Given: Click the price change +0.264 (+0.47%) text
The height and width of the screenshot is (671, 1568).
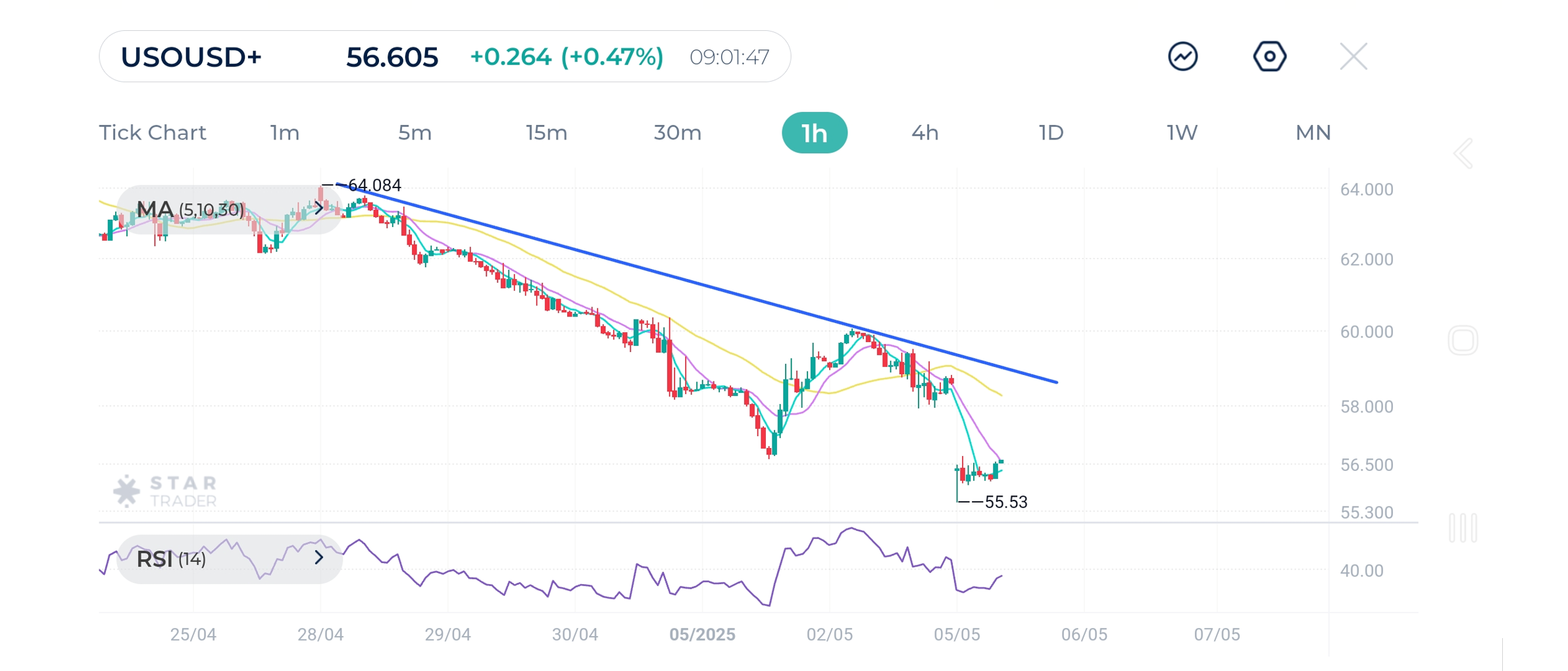Looking at the screenshot, I should [x=567, y=57].
